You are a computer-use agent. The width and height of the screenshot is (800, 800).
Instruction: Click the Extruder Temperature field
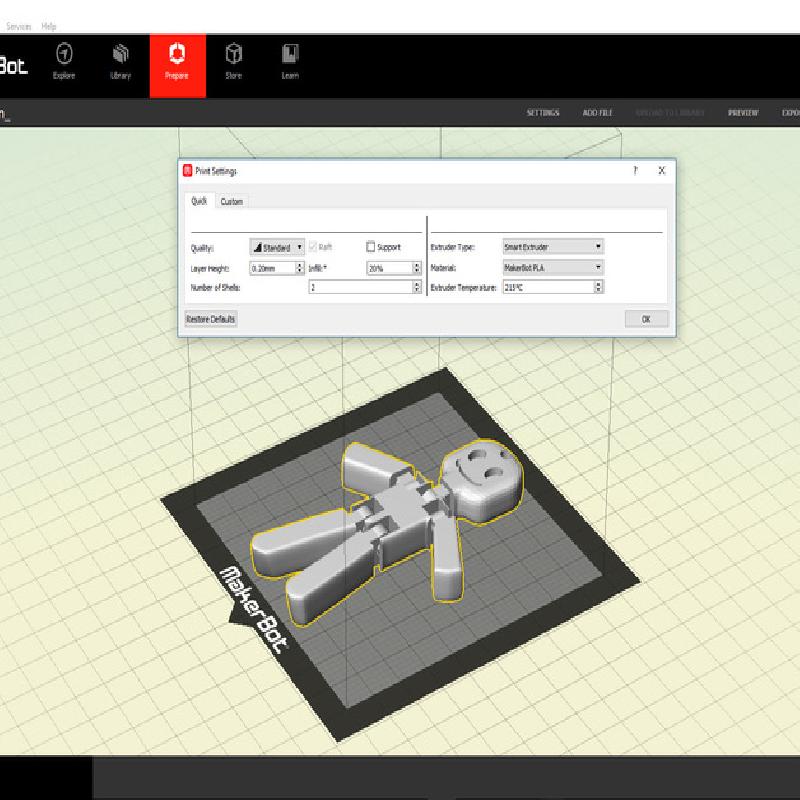tap(548, 287)
